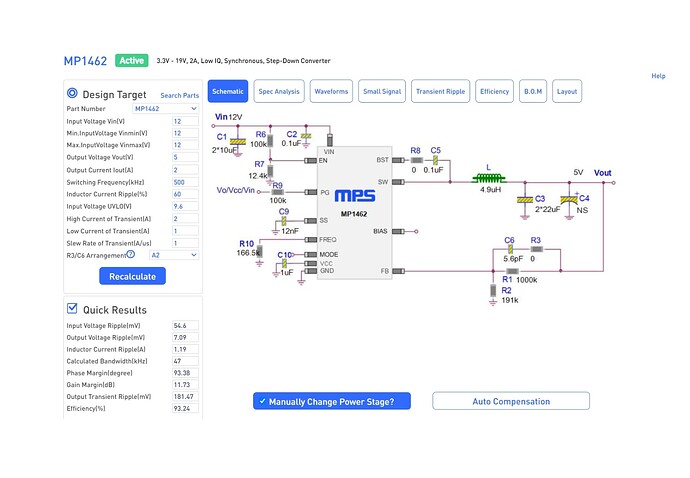Edit the Output Current Iout field
The width and height of the screenshot is (690, 478).
185,170
